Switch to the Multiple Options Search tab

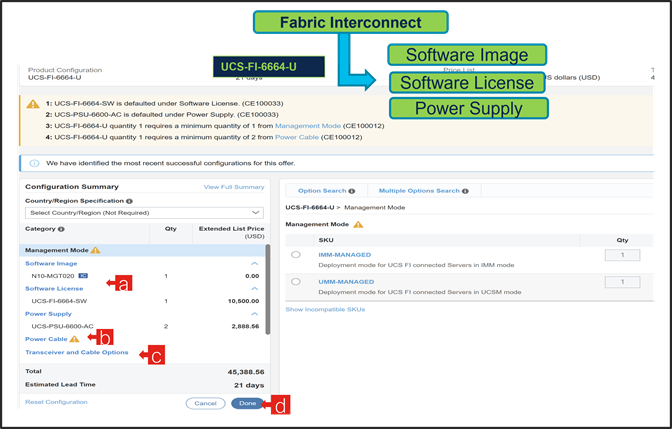pos(424,191)
